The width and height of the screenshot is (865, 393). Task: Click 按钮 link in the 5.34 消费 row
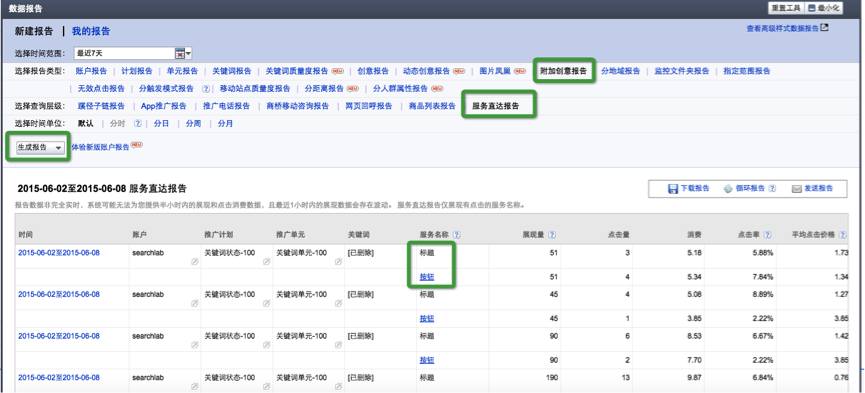(427, 277)
